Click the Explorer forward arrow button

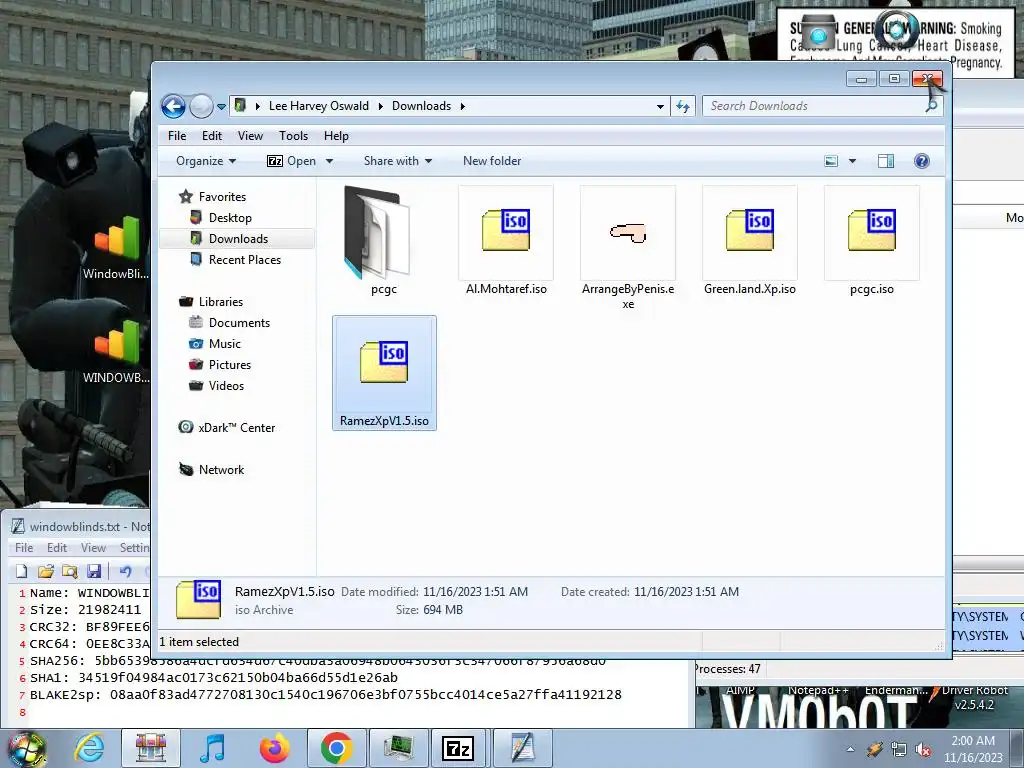(x=201, y=106)
